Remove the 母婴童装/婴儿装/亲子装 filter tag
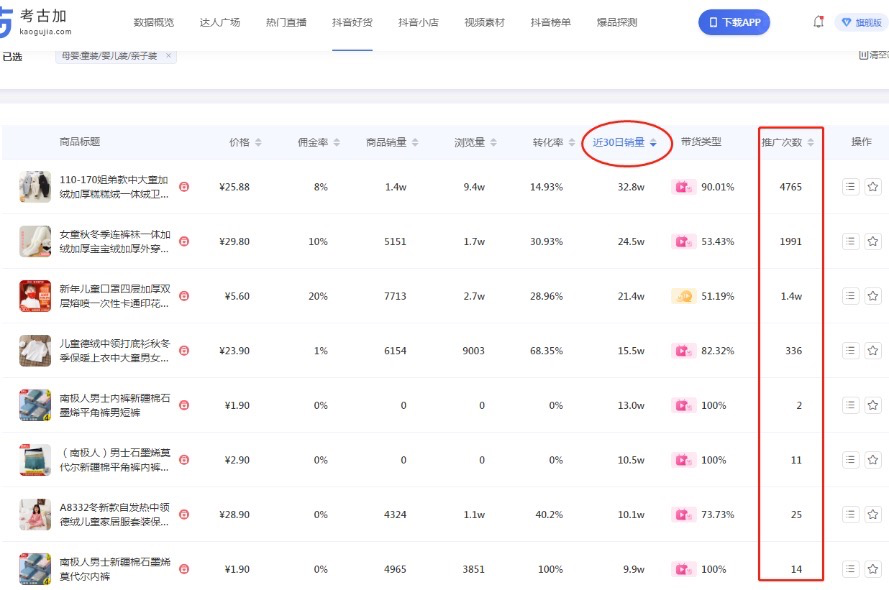Screen dimensions: 889x590 [168, 56]
